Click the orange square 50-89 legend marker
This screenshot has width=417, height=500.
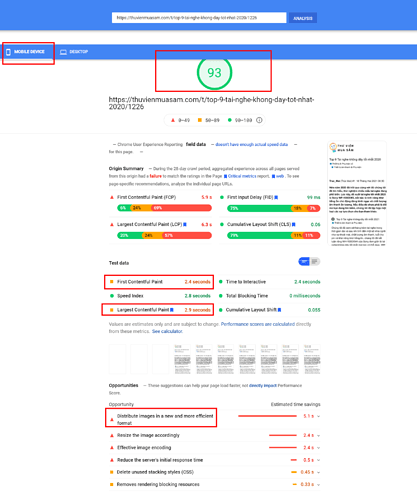200,120
